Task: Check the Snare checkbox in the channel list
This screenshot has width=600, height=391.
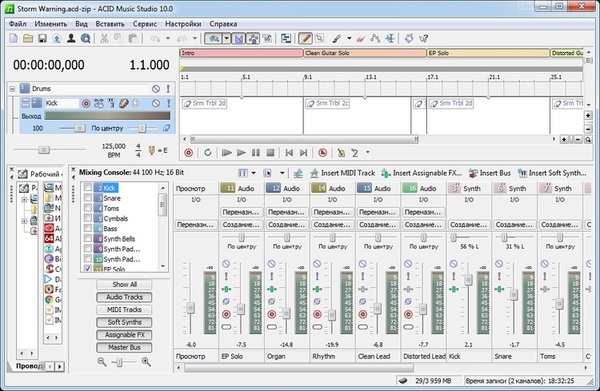Action: point(88,198)
